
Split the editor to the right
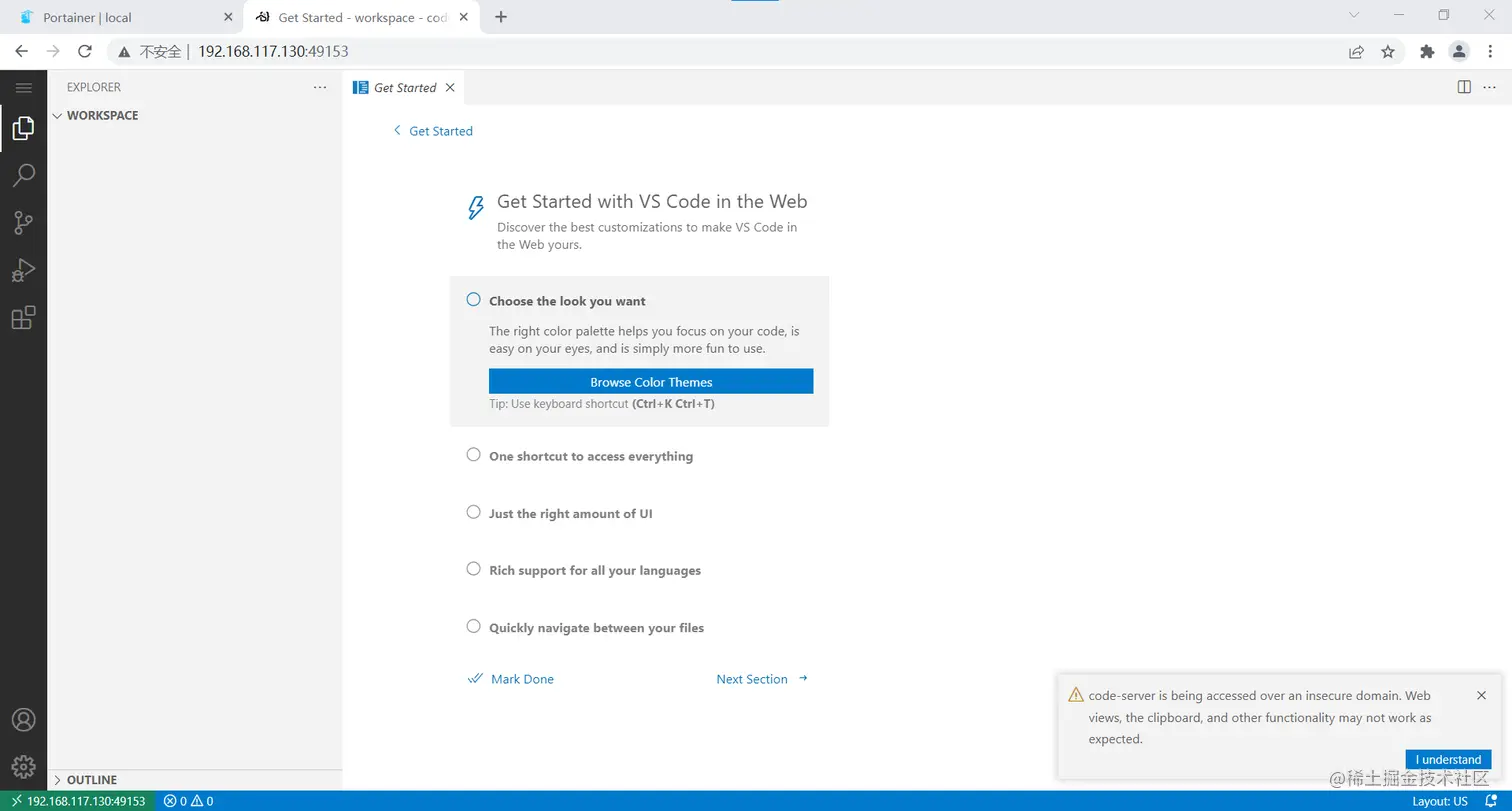(1464, 87)
